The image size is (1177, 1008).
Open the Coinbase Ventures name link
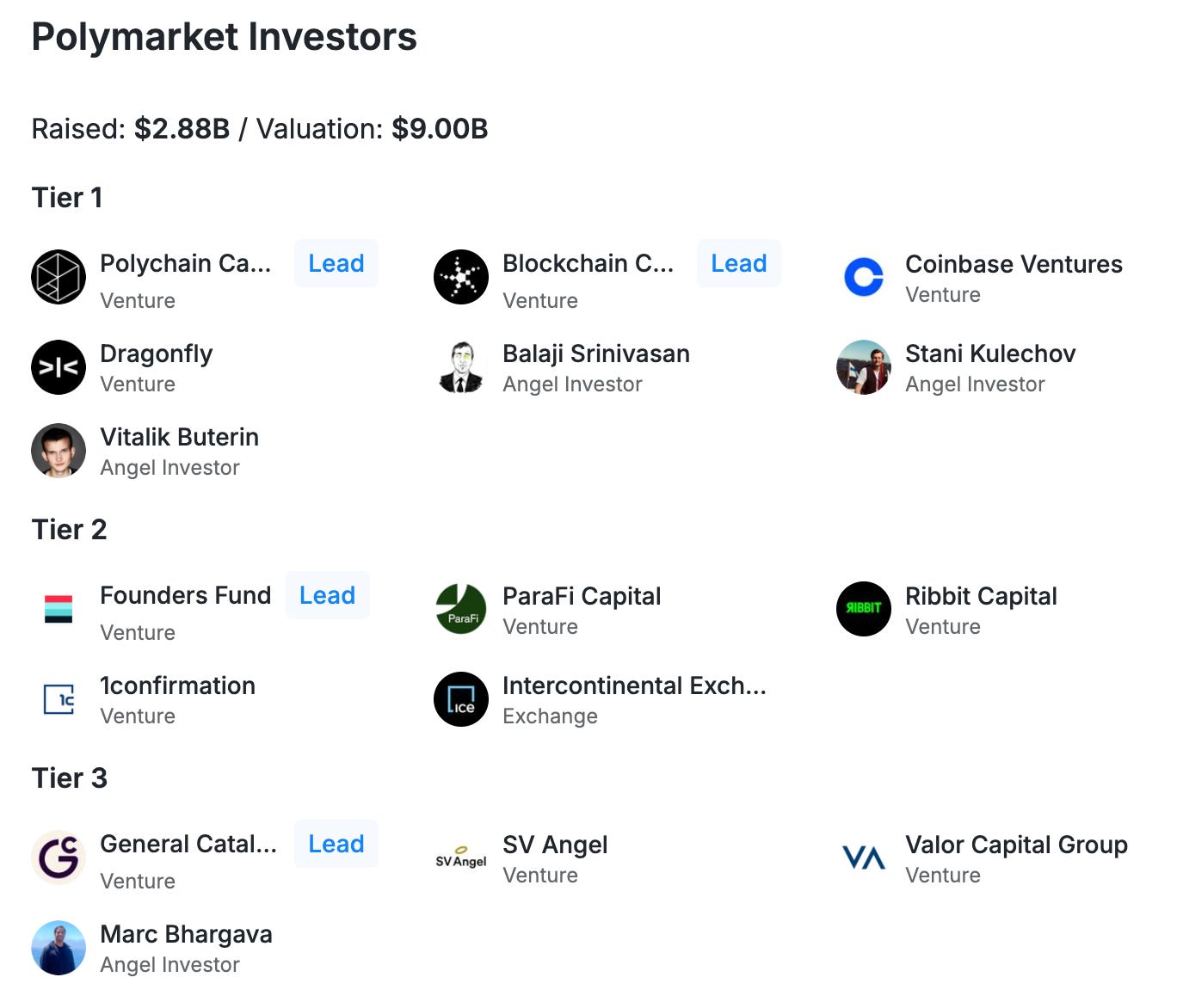pyautogui.click(x=1014, y=264)
